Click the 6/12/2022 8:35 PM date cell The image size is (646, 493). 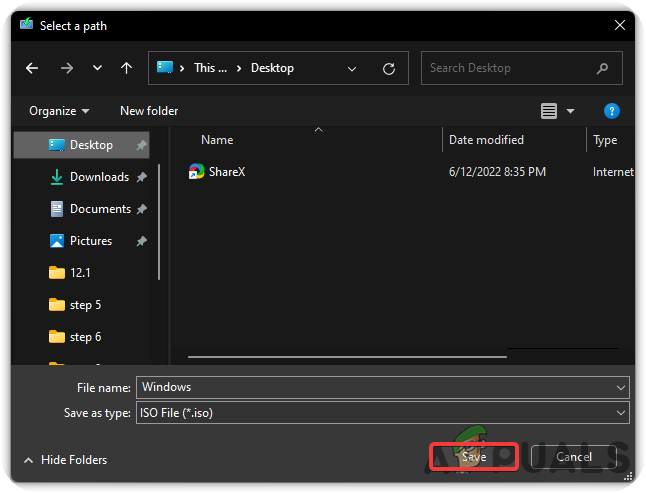497,172
